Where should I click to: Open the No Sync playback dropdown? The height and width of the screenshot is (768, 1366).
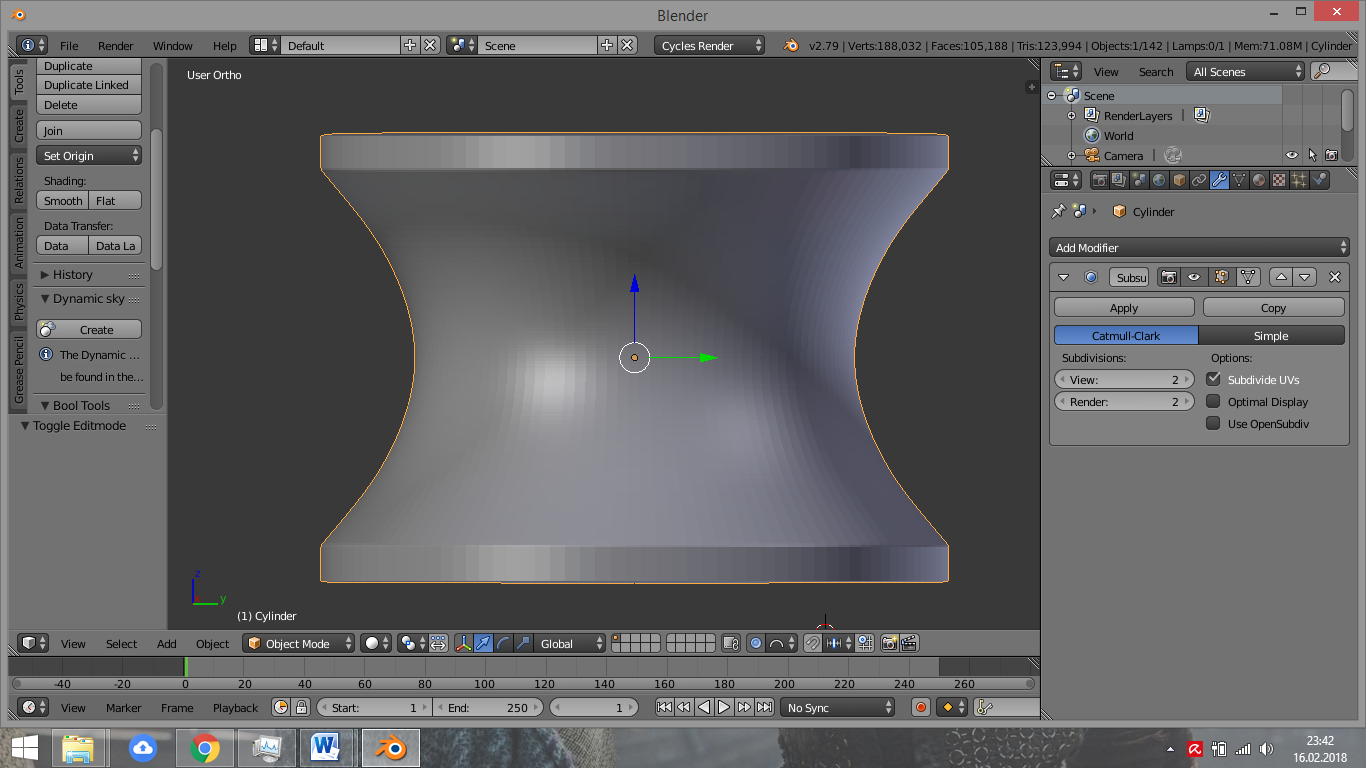click(x=838, y=707)
